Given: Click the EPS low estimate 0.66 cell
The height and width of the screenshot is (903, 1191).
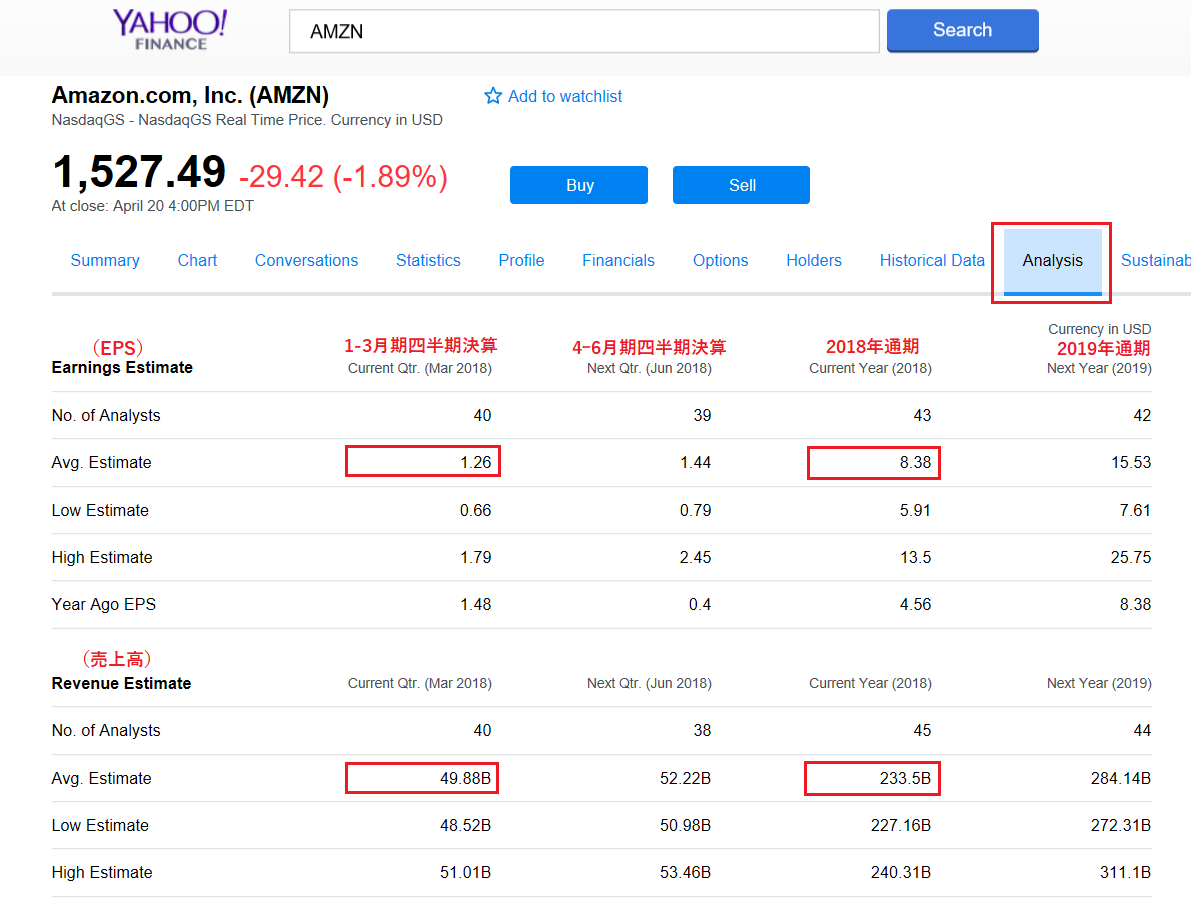Looking at the screenshot, I should [x=475, y=510].
